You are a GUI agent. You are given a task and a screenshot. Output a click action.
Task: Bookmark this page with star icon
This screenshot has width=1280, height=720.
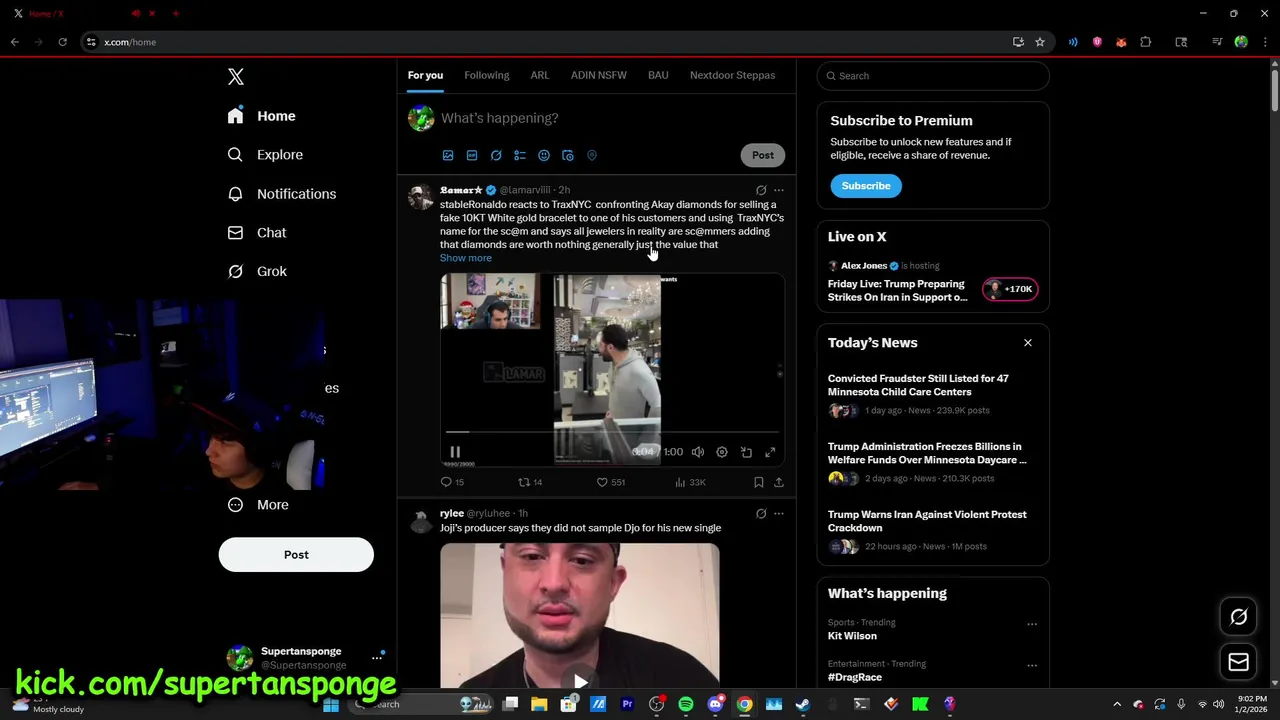coord(1040,42)
